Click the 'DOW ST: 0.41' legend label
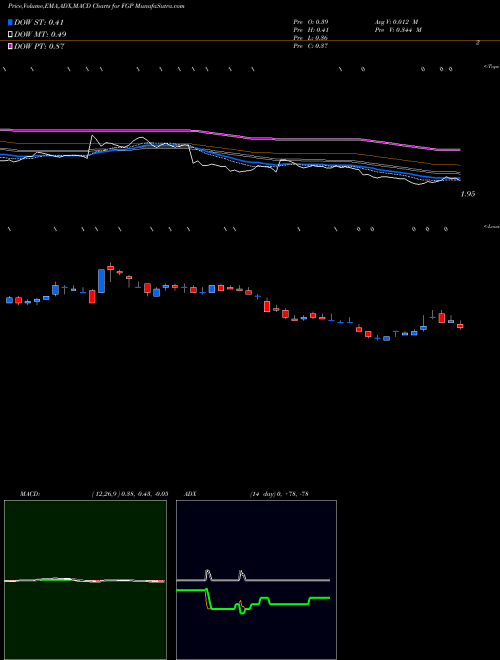 [x=39, y=22]
